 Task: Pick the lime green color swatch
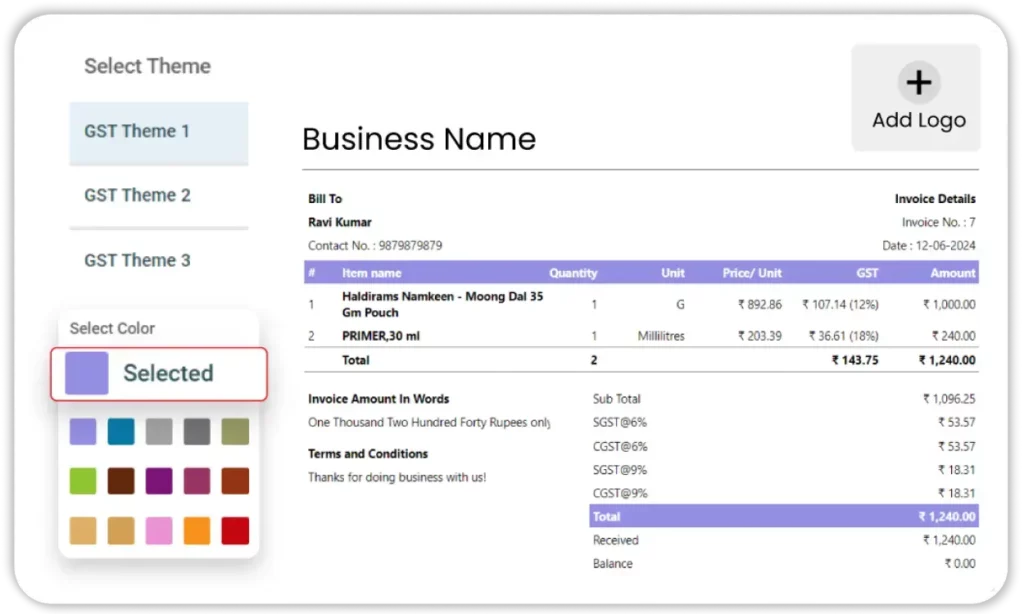click(83, 481)
